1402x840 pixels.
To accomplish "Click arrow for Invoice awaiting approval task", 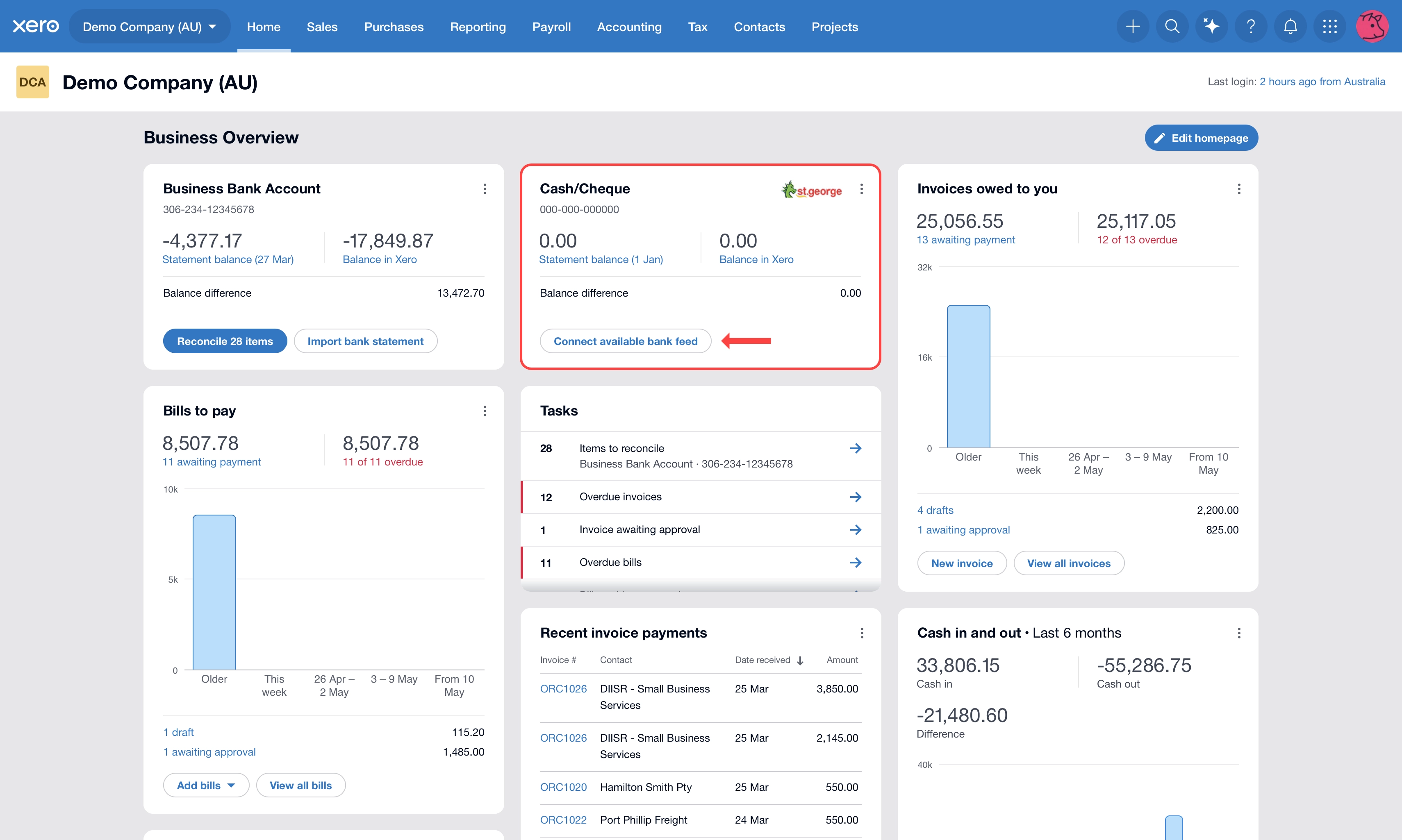I will [x=856, y=530].
